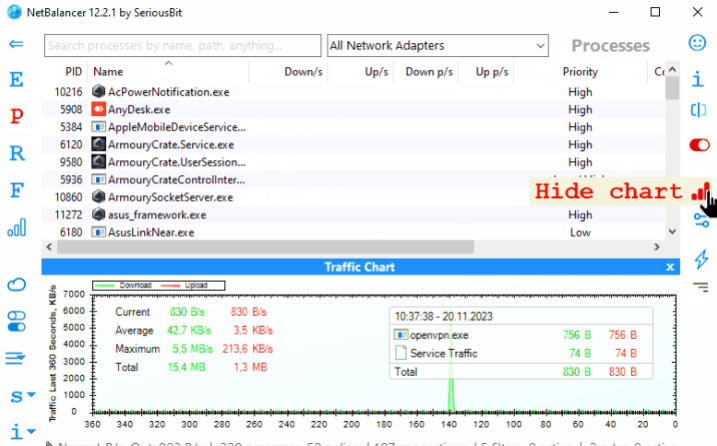Select the AnyDesk.exe process row
Image resolution: width=717 pixels, height=446 pixels.
[x=300, y=109]
